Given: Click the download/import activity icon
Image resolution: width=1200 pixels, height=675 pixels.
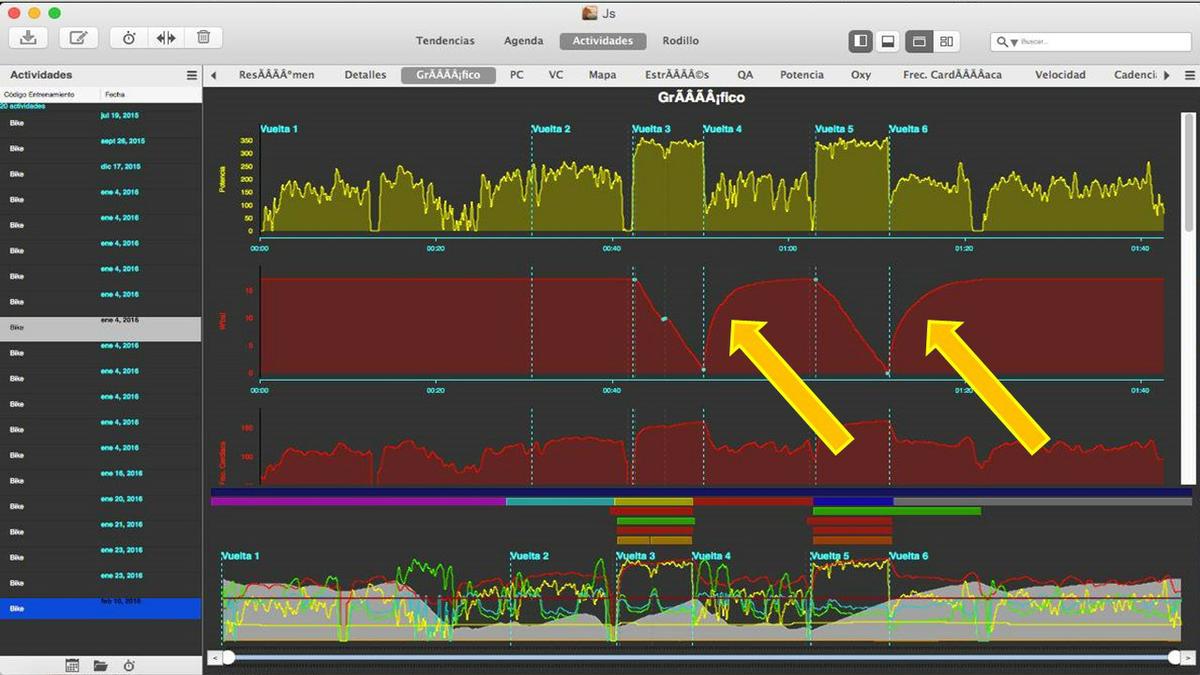Looking at the screenshot, I should (28, 38).
